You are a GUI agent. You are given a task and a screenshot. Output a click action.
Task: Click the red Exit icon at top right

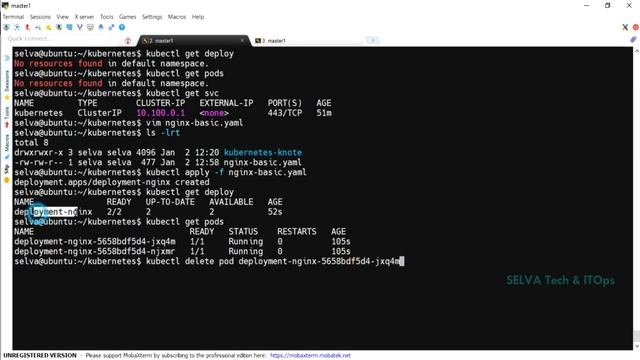click(636, 27)
